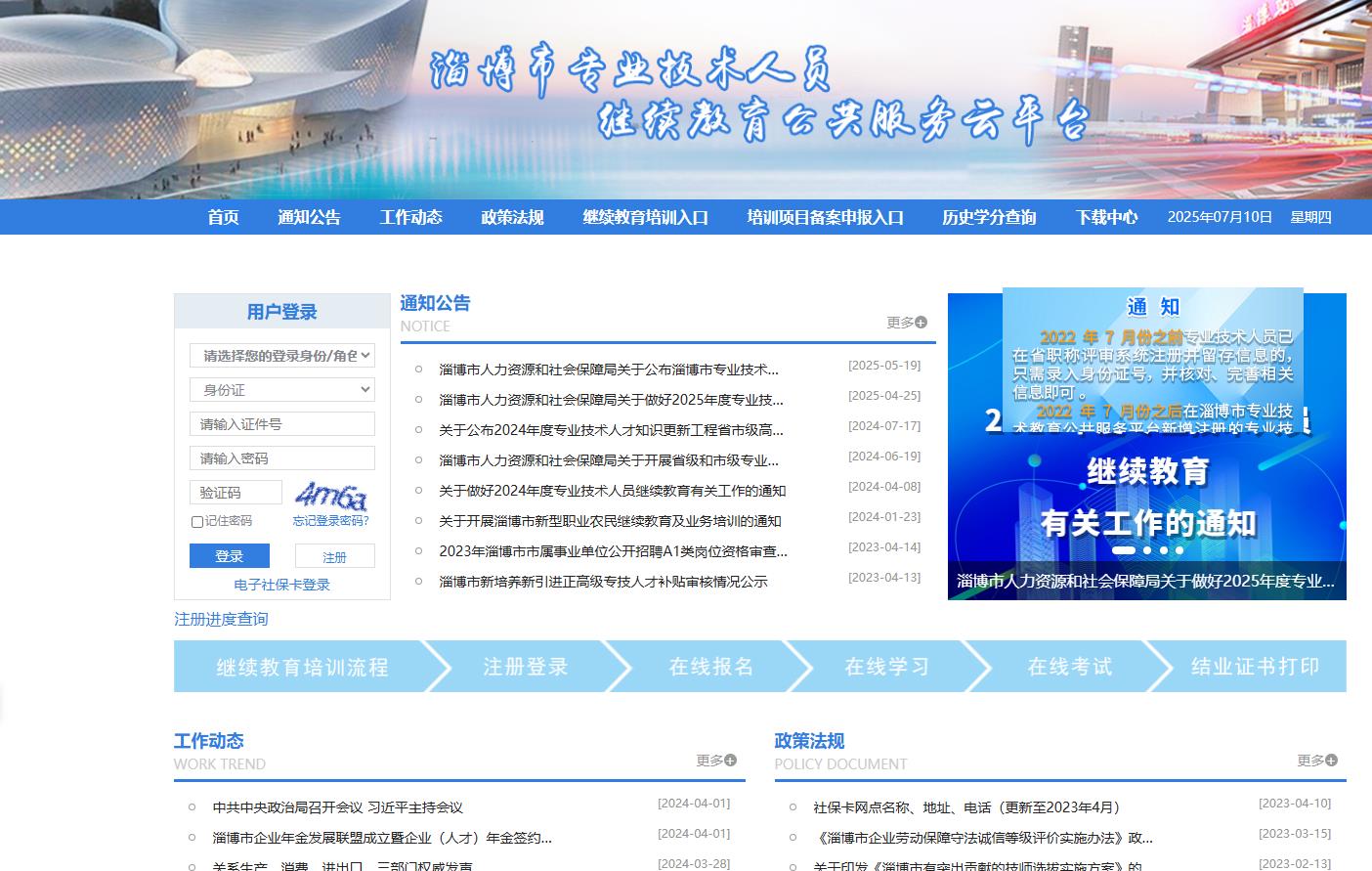1372x871 pixels.
Task: Select the first carousel indicator dot
Action: point(1124,550)
